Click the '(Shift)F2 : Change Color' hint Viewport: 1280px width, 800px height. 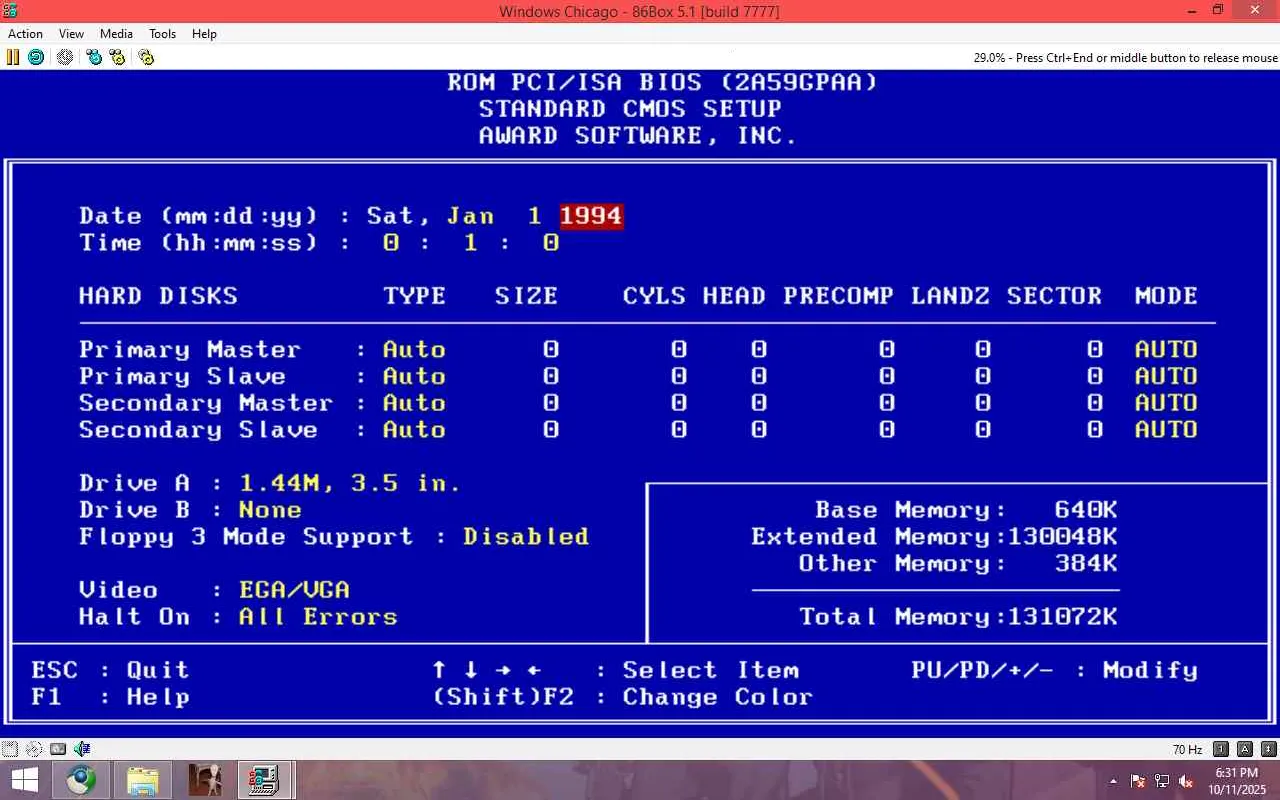tap(622, 697)
